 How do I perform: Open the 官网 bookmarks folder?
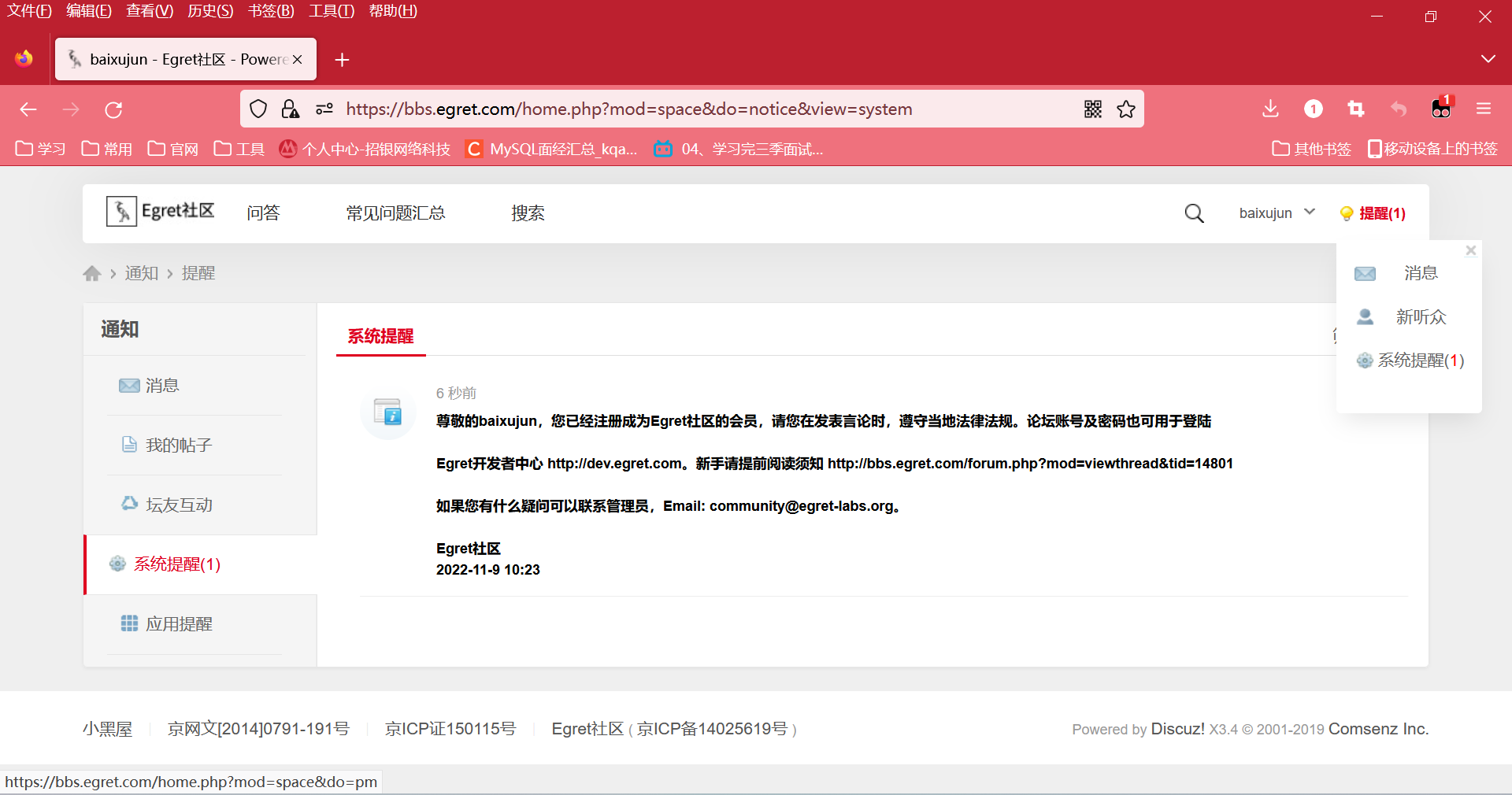(173, 149)
